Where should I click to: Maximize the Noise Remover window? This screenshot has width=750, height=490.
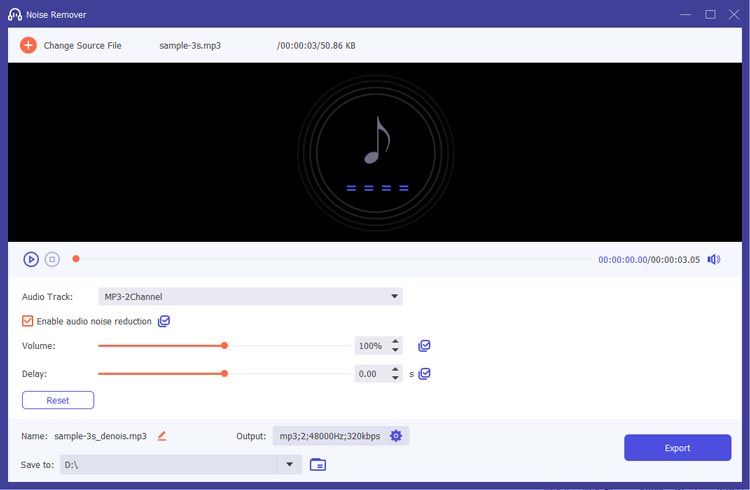[x=710, y=14]
